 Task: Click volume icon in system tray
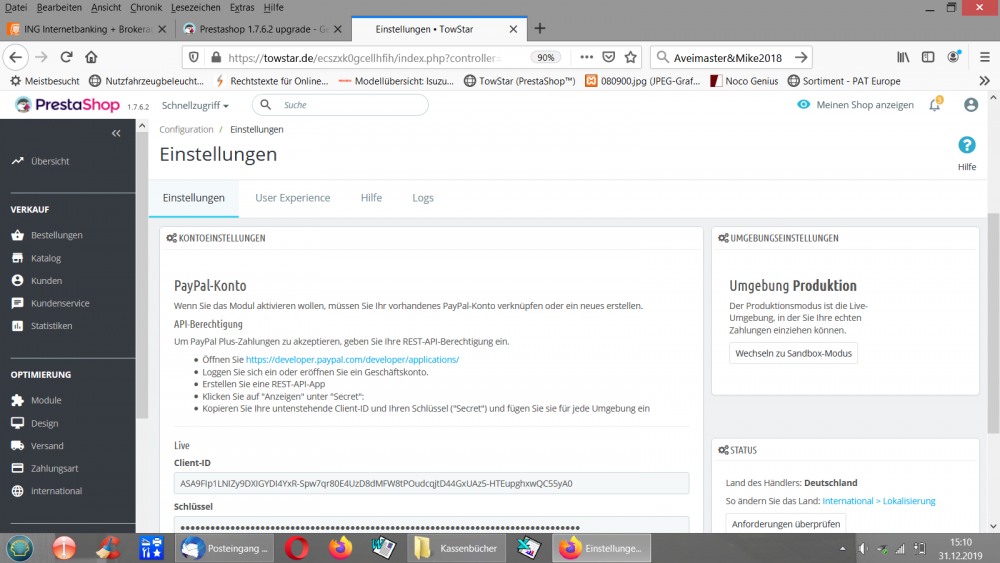click(863, 548)
